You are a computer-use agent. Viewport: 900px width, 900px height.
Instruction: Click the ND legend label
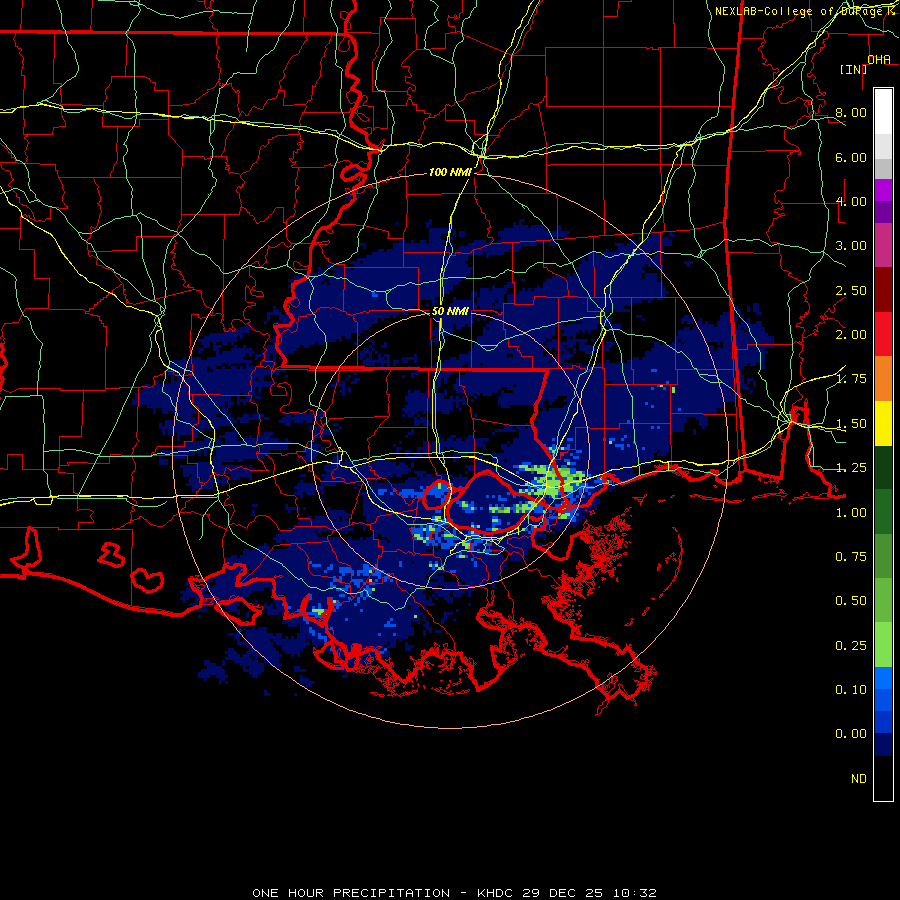click(859, 779)
